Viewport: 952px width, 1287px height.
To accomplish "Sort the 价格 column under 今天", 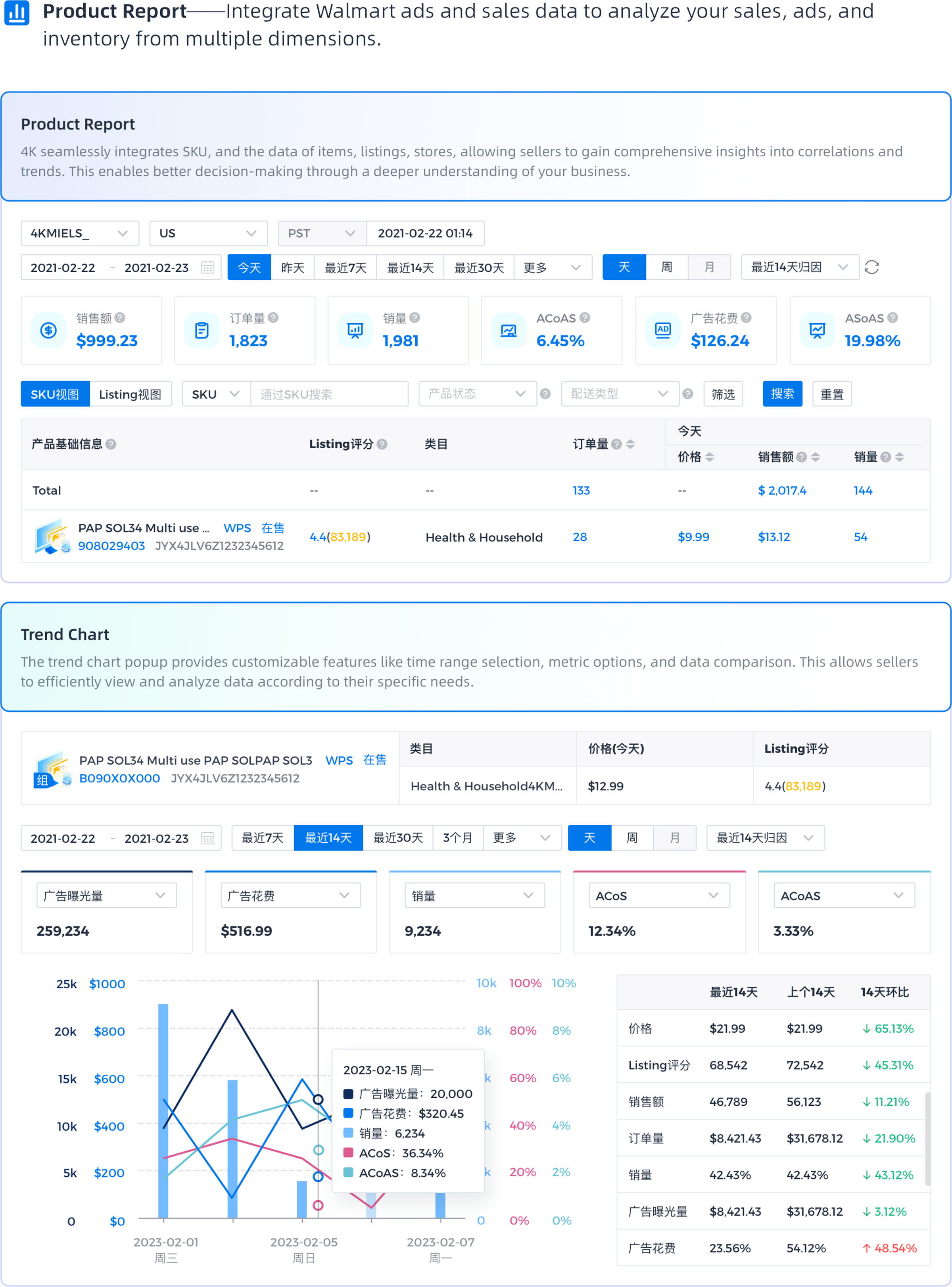I will coord(709,457).
